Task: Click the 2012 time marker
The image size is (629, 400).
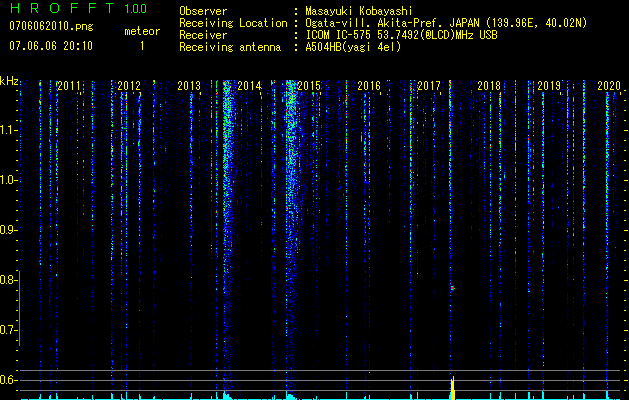Action: (x=129, y=86)
